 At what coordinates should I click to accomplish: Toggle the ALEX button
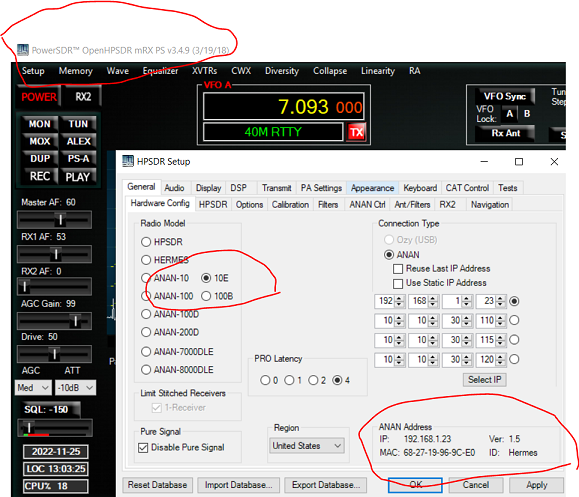pyautogui.click(x=78, y=141)
